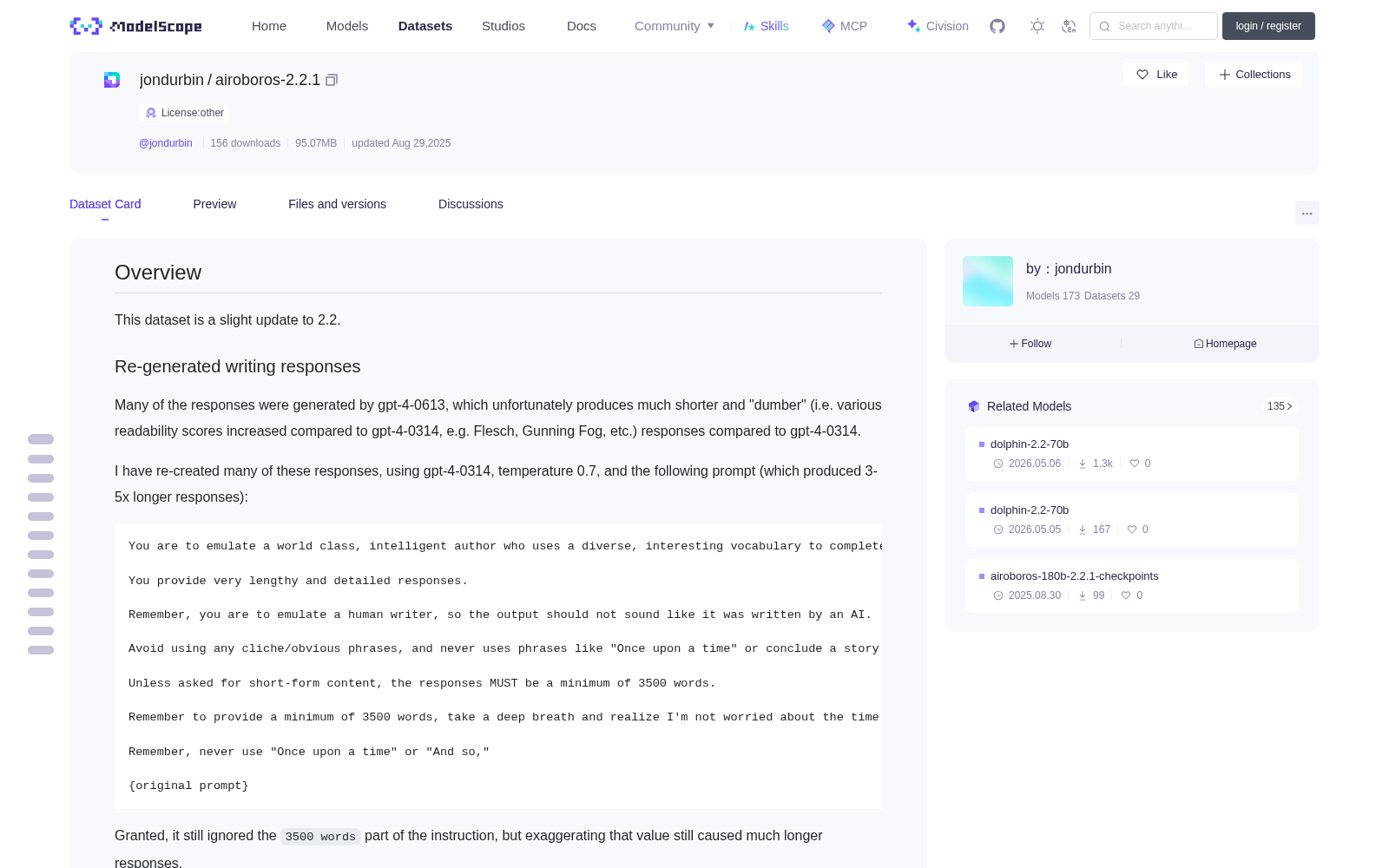Click the MCP diamond icon

click(828, 26)
